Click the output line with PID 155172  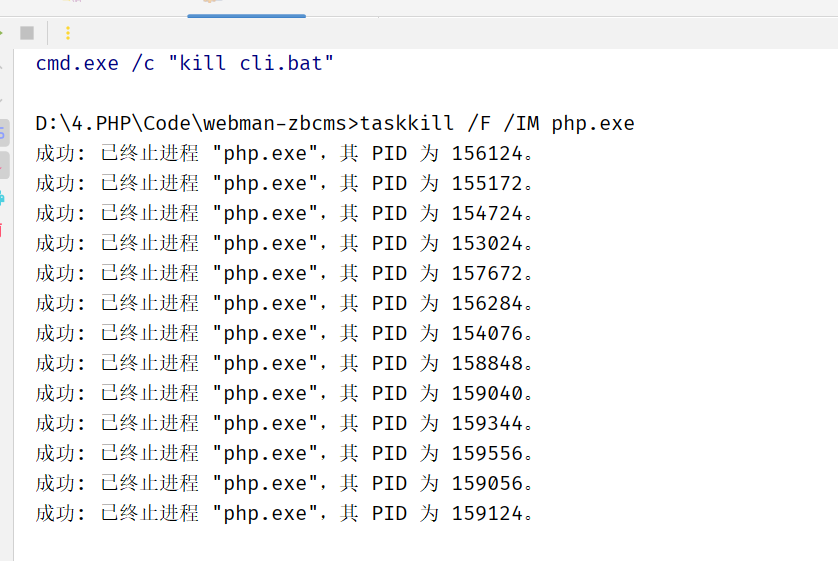(284, 184)
